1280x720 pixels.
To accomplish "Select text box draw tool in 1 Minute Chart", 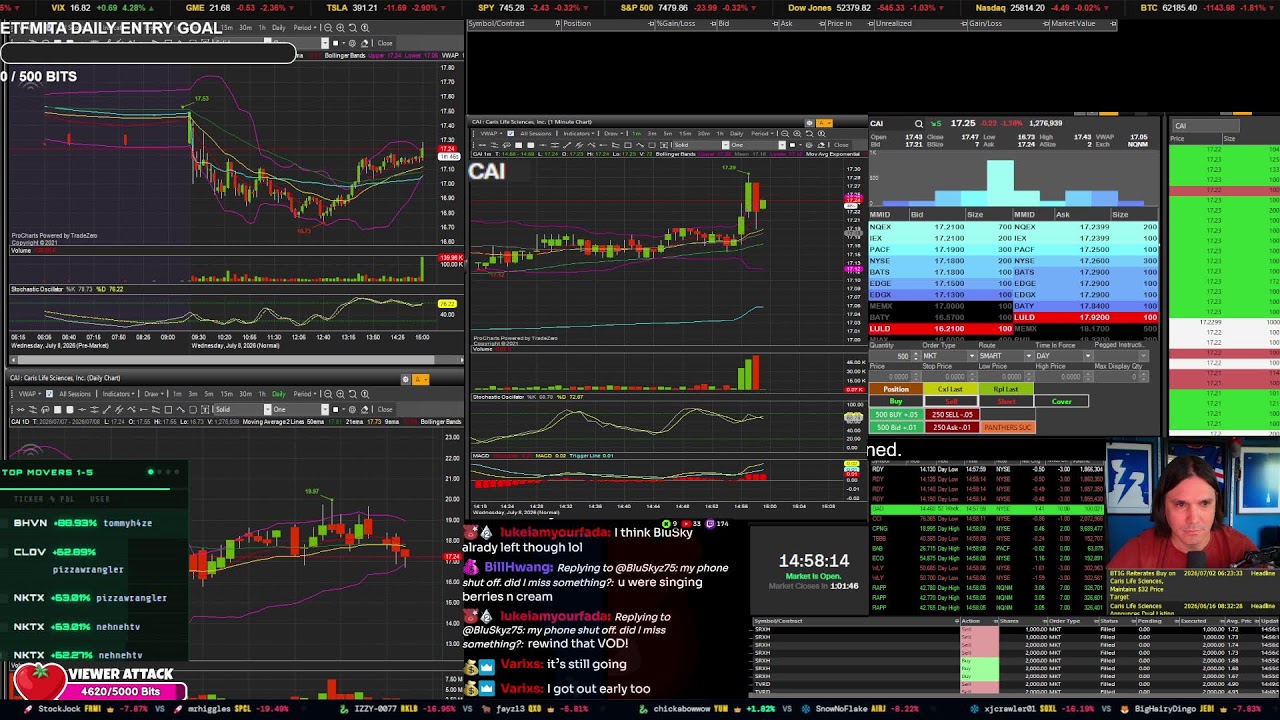I will (664, 145).
